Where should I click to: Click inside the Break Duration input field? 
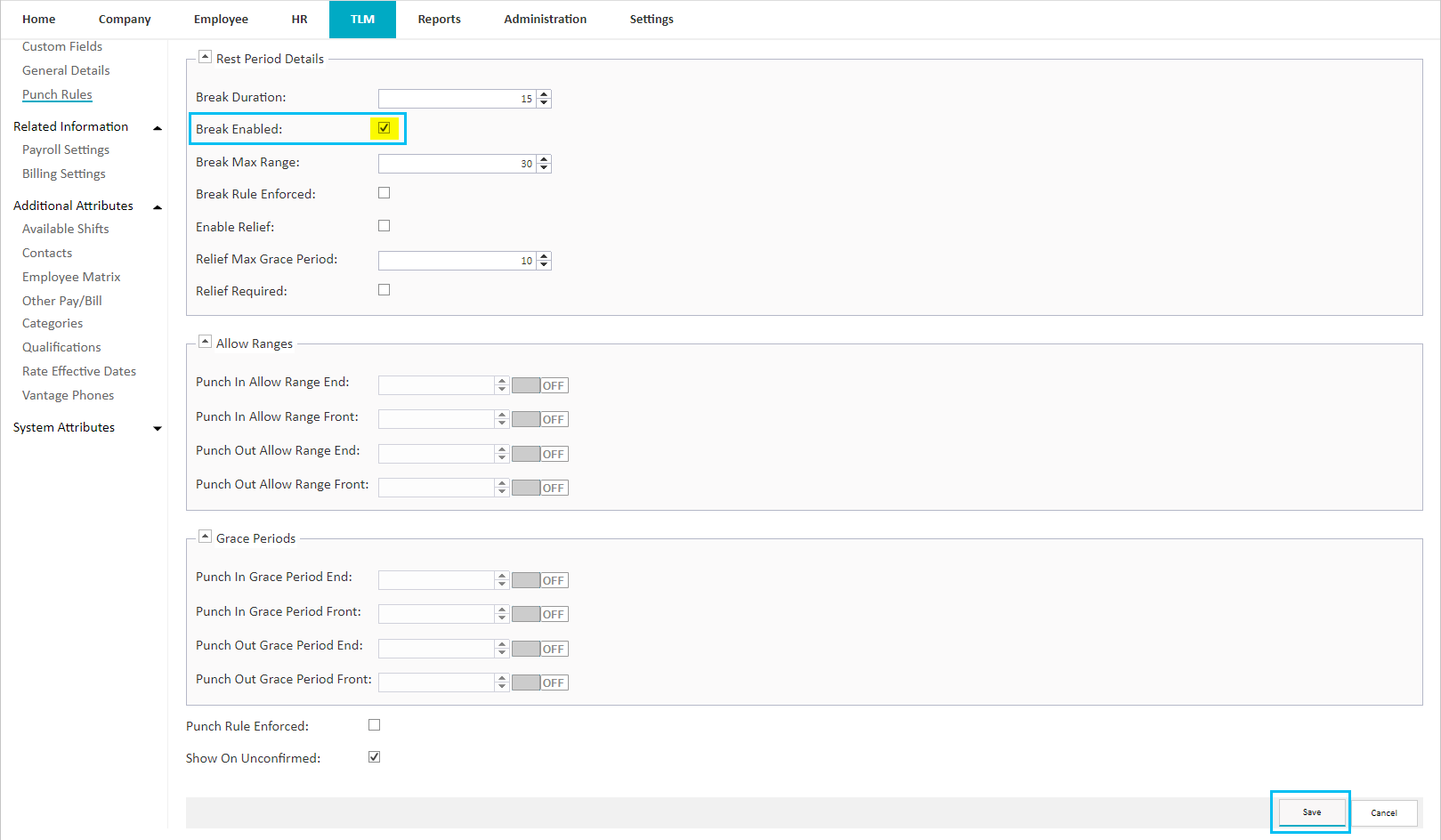pyautogui.click(x=454, y=98)
